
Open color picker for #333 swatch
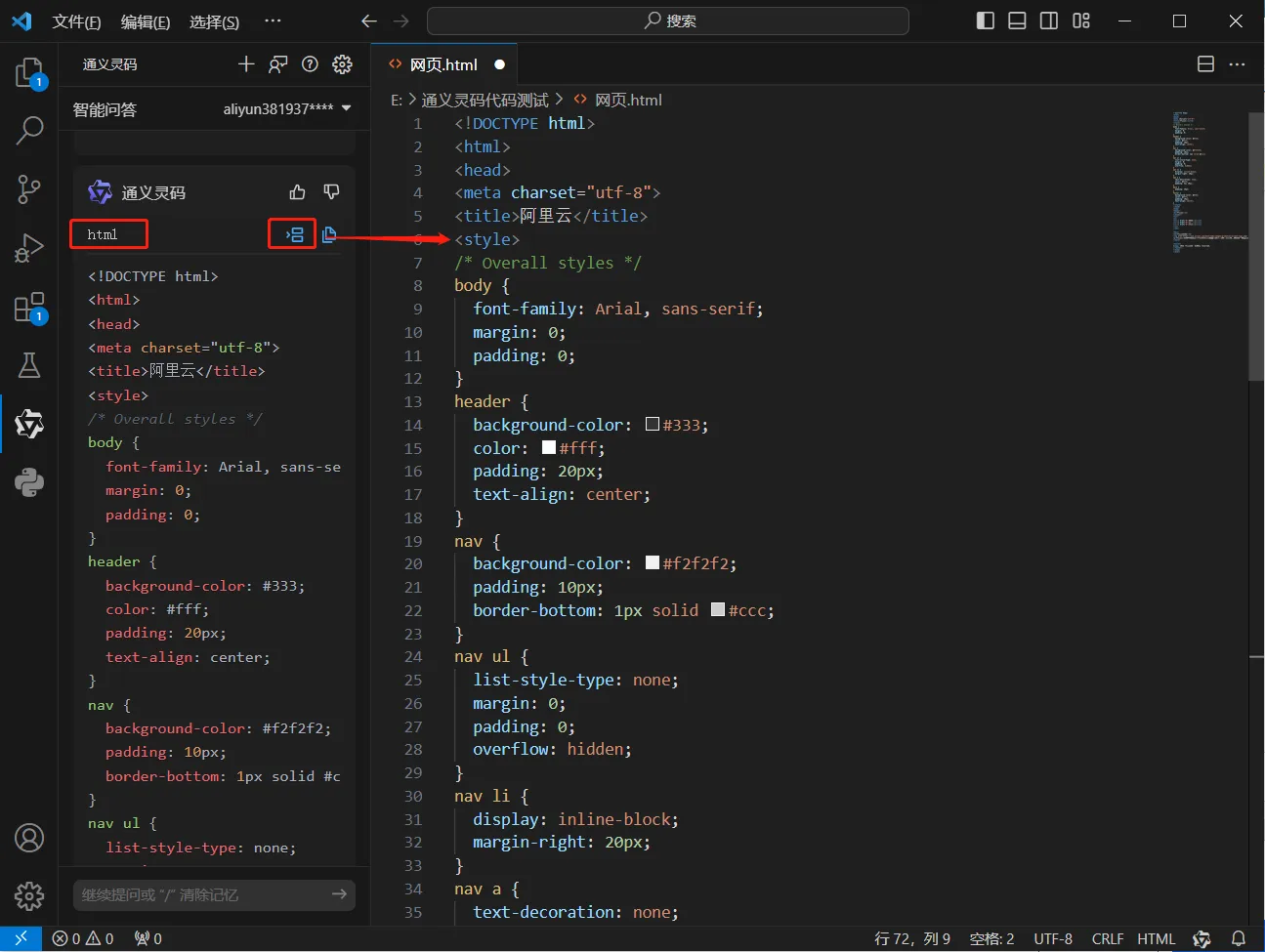(653, 424)
